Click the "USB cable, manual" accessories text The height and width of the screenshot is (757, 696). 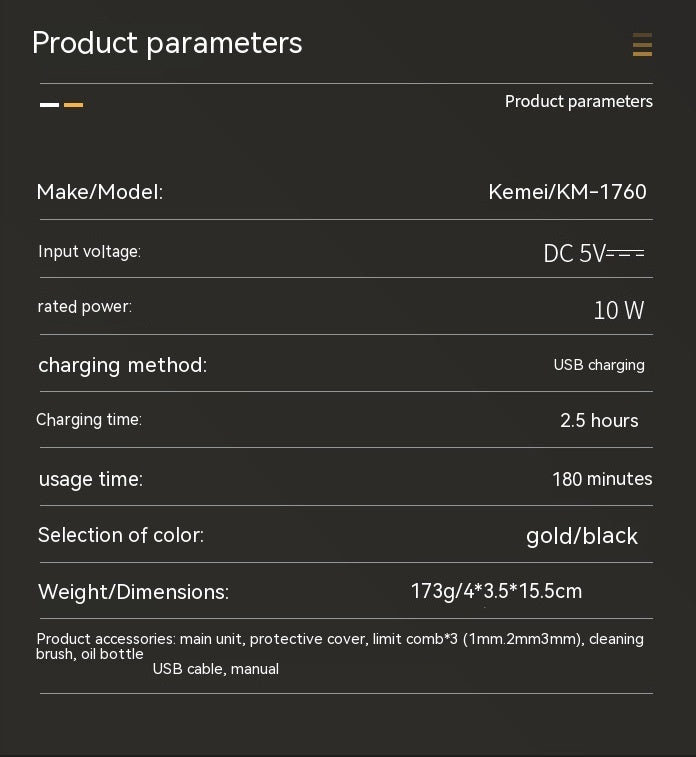click(x=216, y=669)
